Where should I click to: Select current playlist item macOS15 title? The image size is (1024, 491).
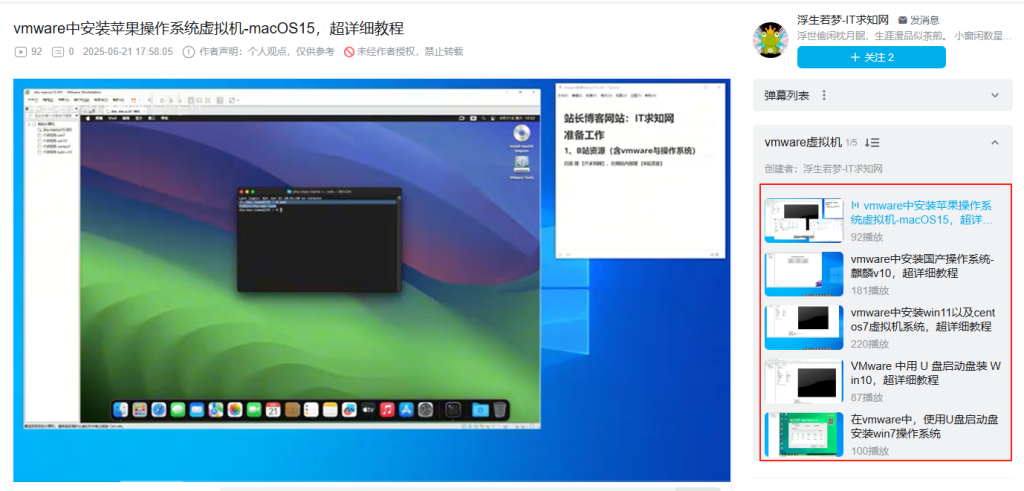923,213
